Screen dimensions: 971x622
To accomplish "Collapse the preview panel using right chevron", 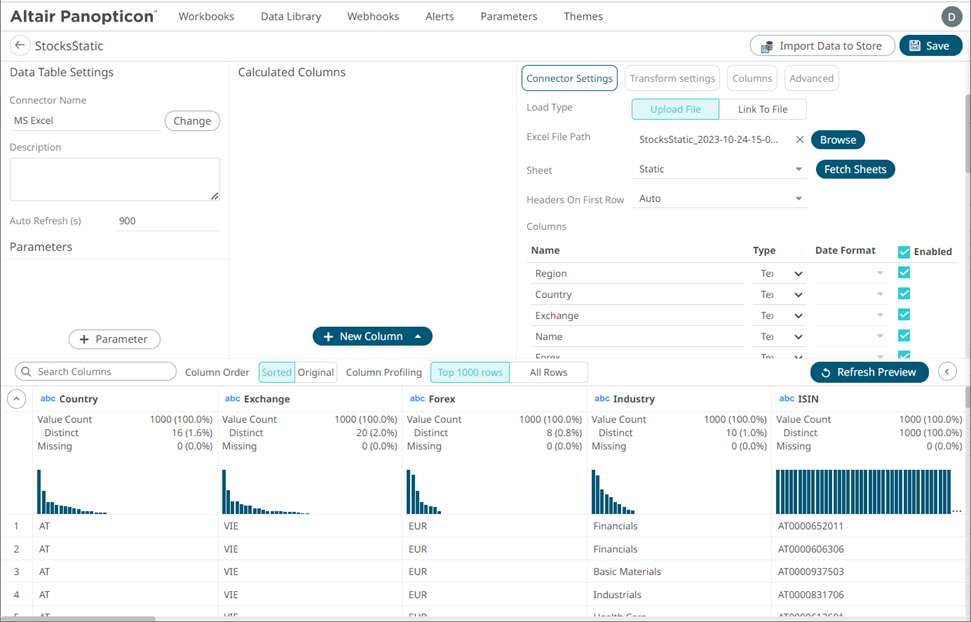I will (948, 372).
